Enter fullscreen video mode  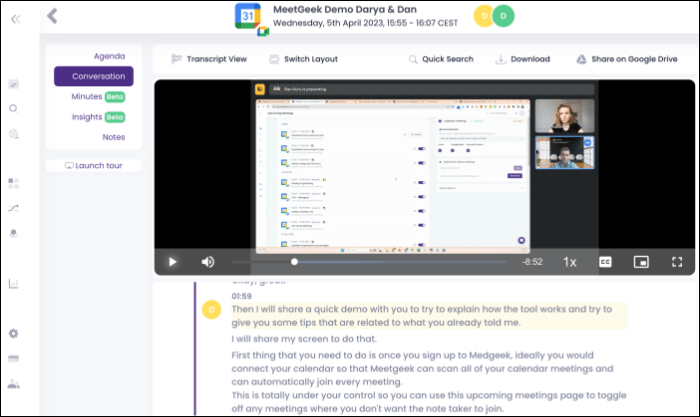677,262
